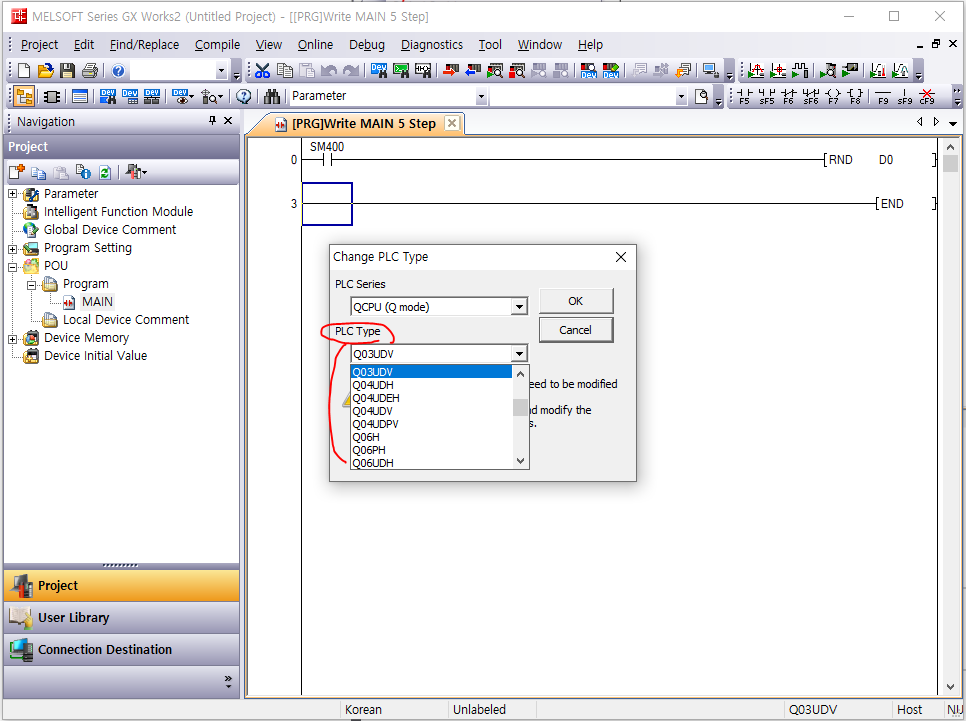This screenshot has width=966, height=721.
Task: Insert open contact with F5 icon
Action: pos(744,96)
